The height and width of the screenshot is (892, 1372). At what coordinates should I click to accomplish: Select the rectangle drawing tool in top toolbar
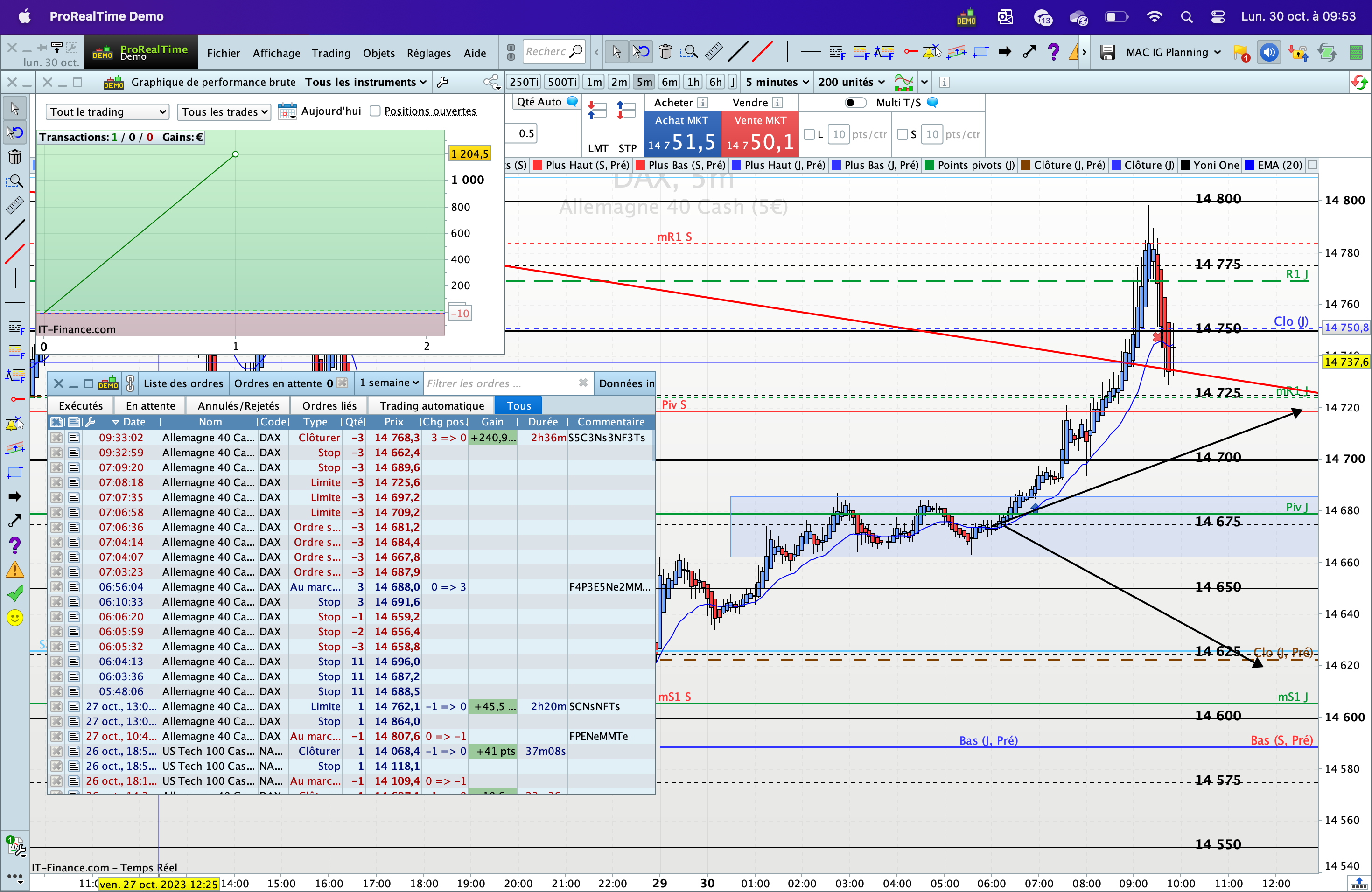coord(980,52)
